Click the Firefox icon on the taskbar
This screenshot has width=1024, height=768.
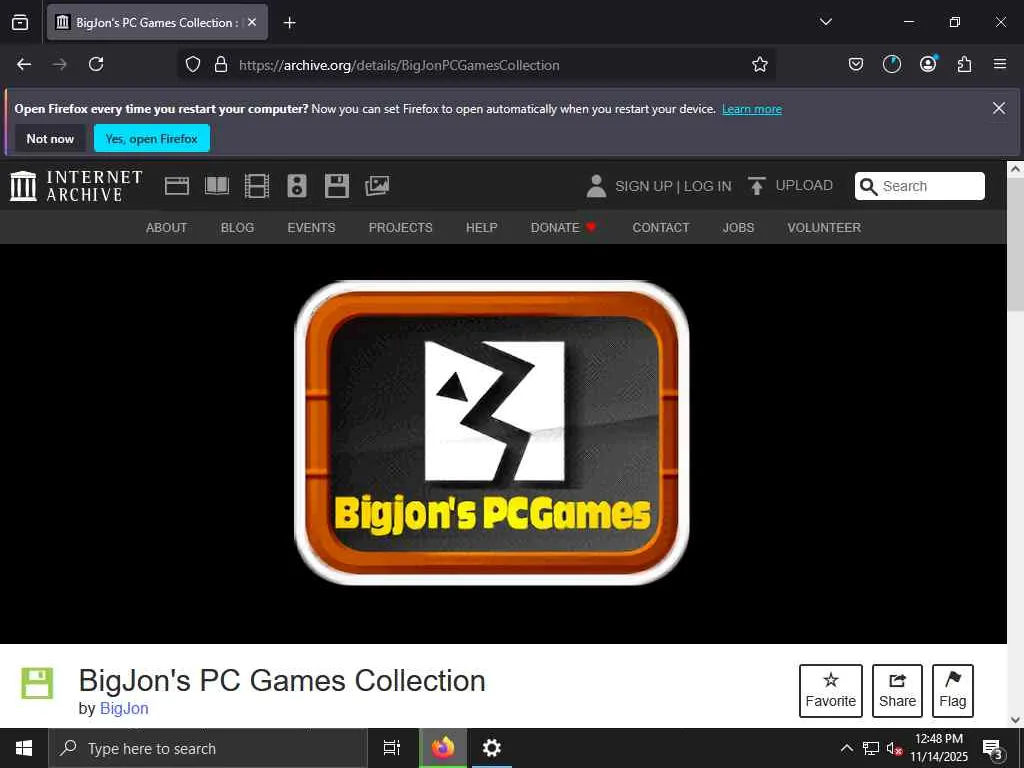442,748
